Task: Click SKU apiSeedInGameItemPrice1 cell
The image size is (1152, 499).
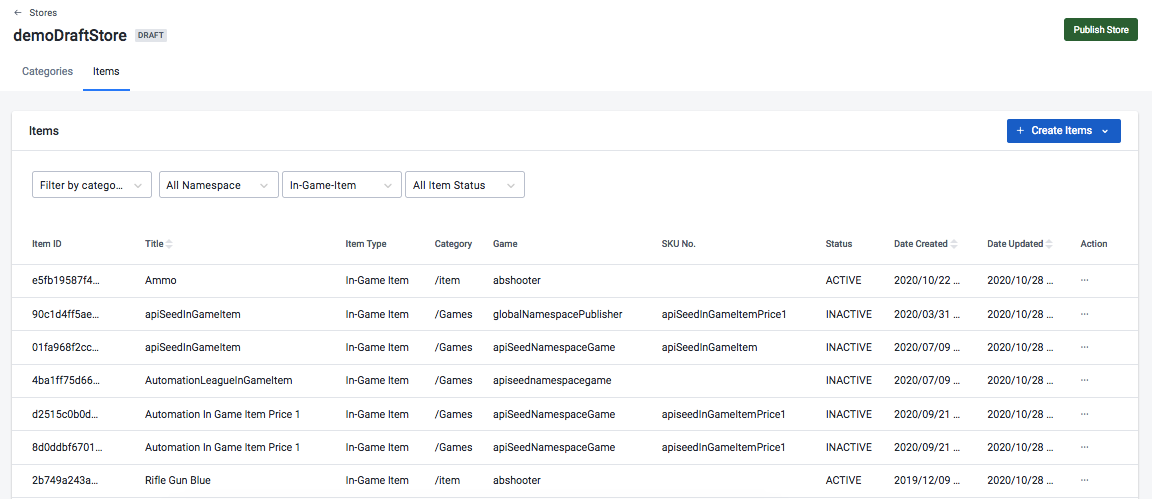Action: [x=724, y=314]
